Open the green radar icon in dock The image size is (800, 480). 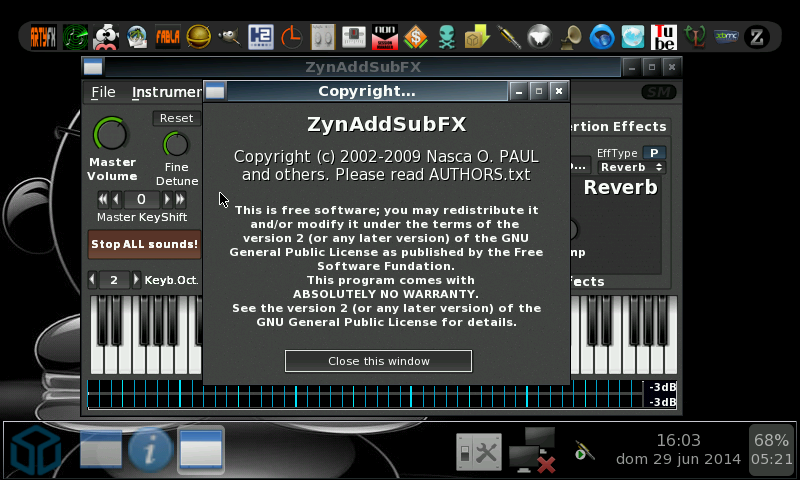(x=75, y=37)
